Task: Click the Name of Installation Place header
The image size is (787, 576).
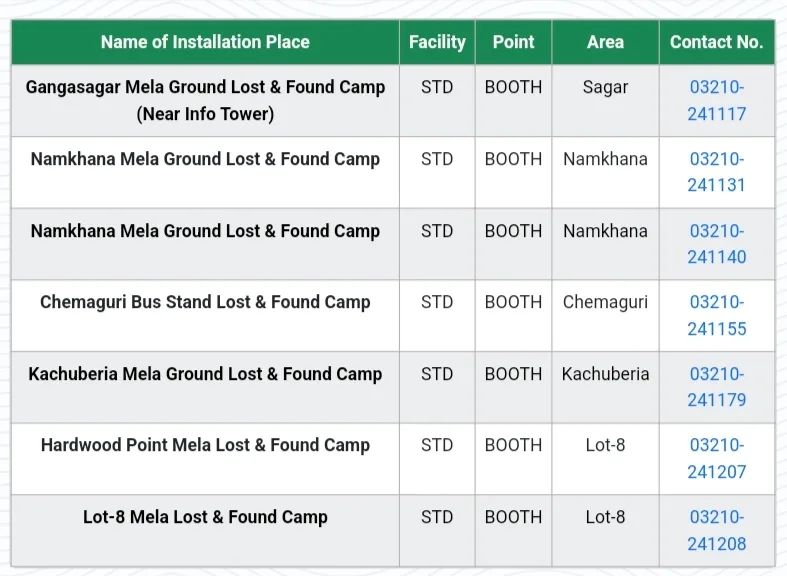Action: point(205,42)
